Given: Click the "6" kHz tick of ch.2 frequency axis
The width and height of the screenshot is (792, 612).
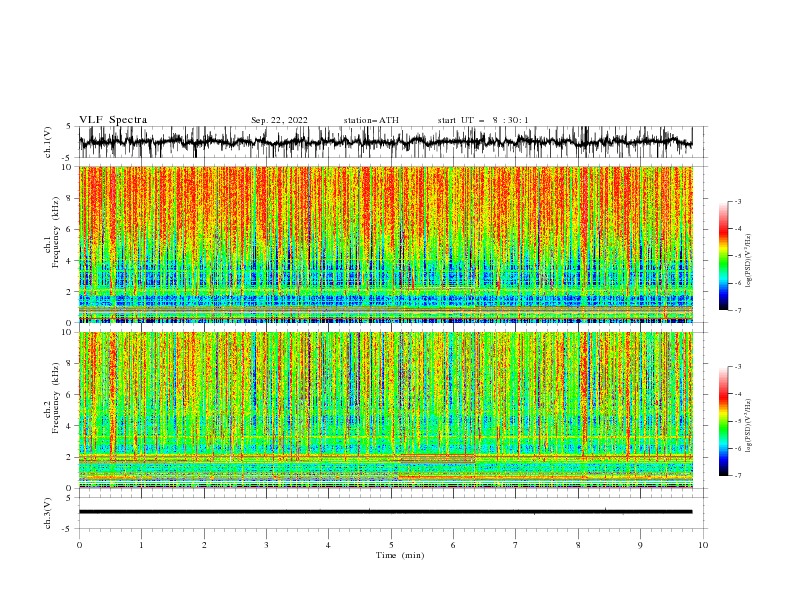Looking at the screenshot, I should [70, 395].
